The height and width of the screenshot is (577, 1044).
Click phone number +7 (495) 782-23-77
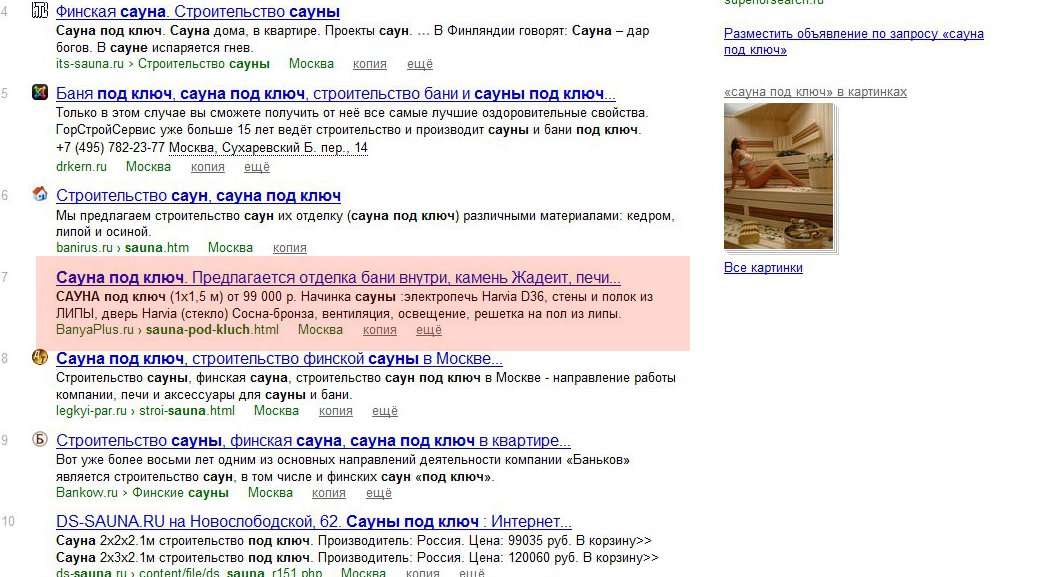[111, 148]
